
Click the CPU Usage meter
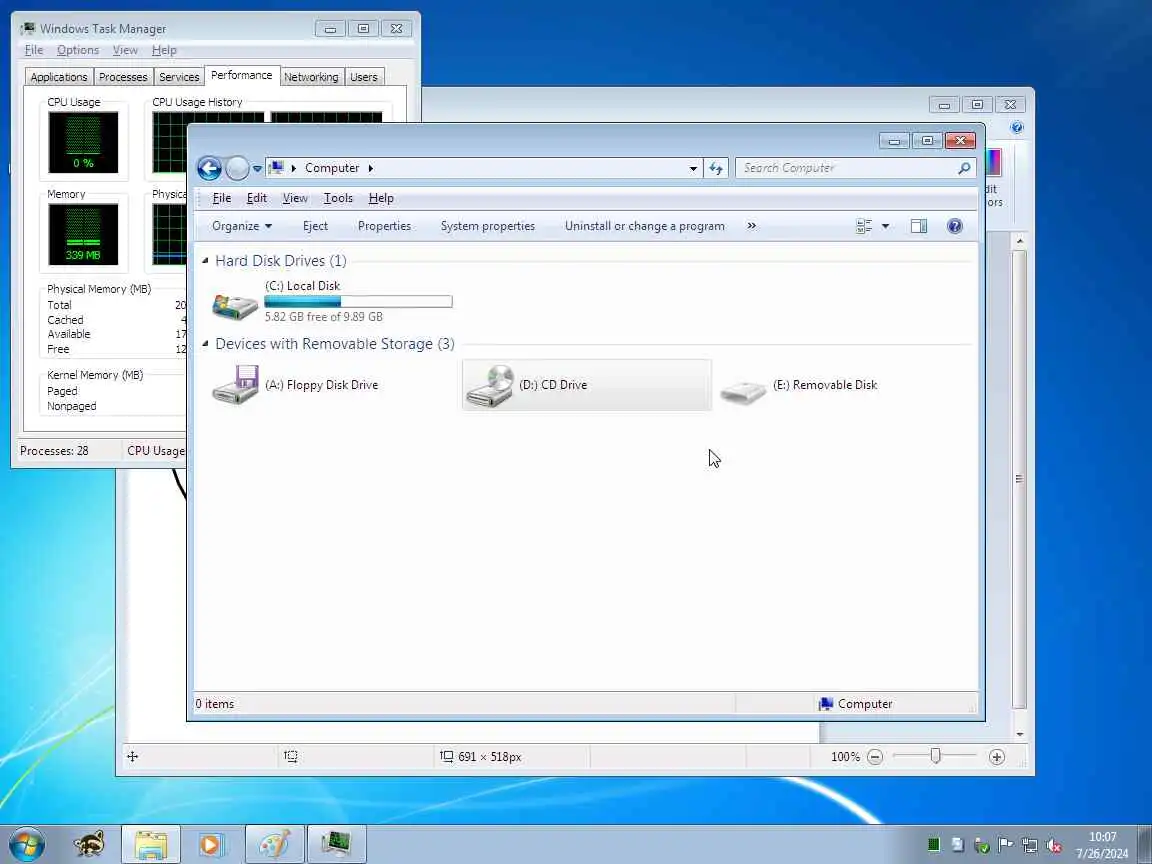click(x=83, y=143)
